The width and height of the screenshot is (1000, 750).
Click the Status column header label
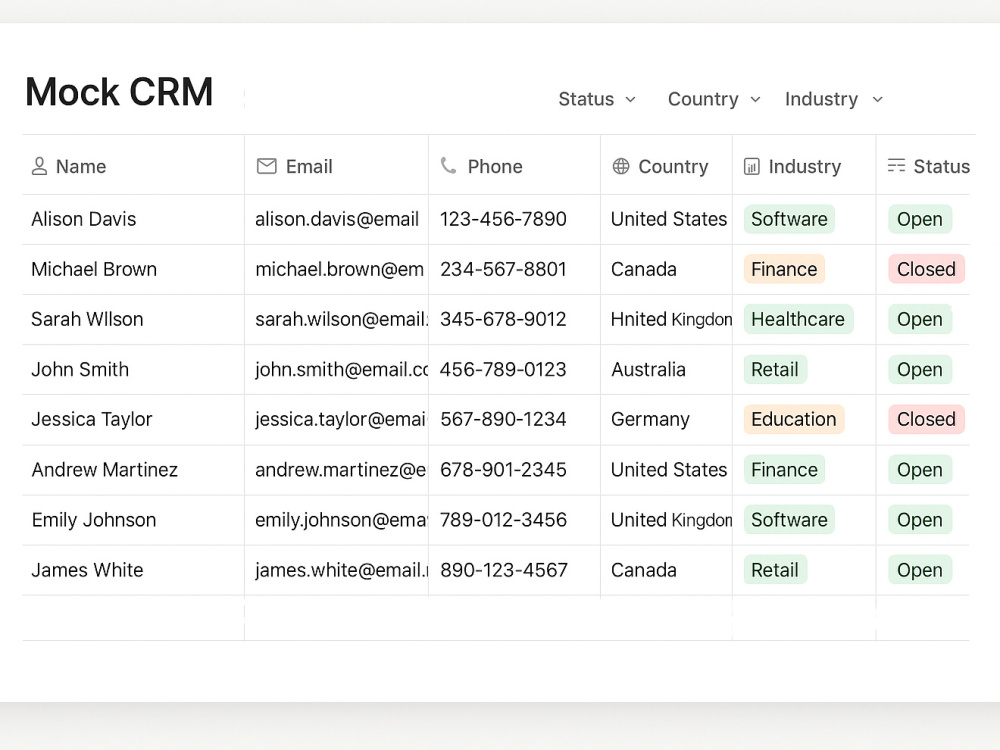click(x=941, y=166)
